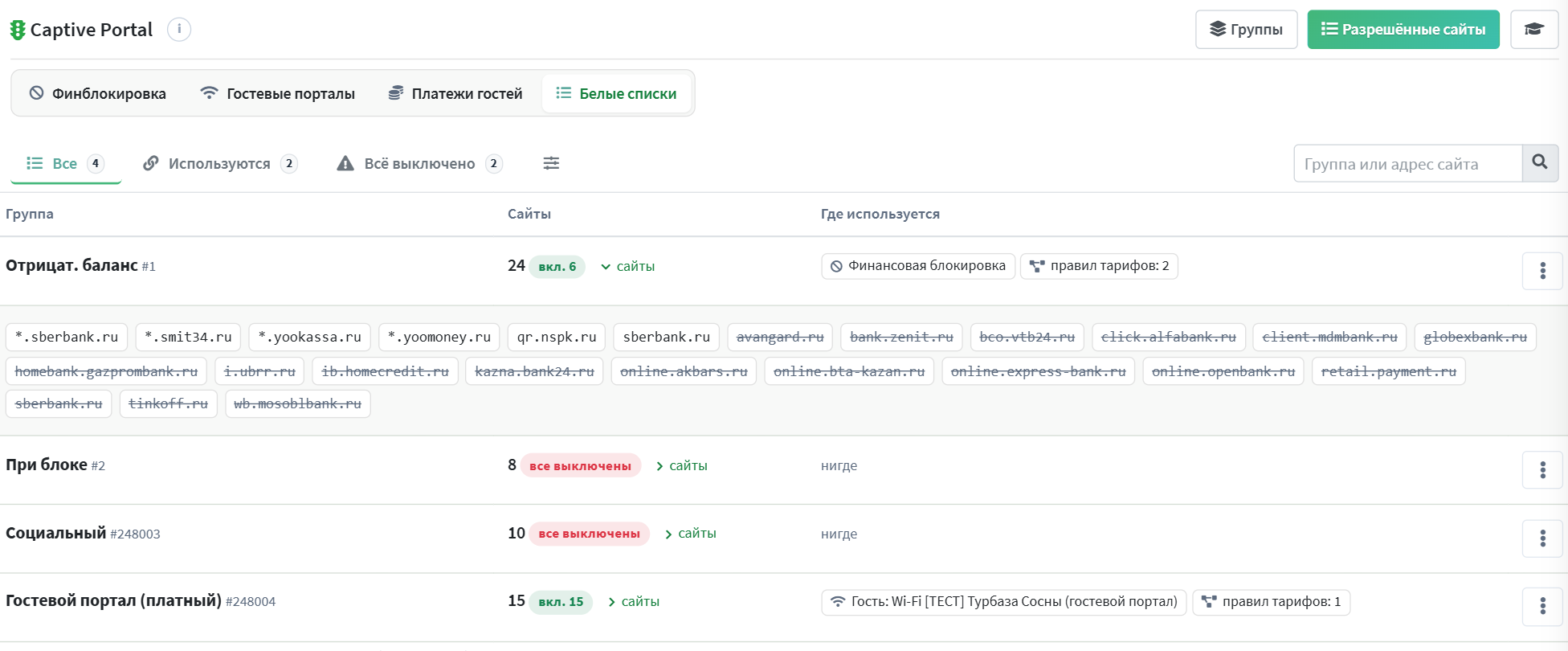Expand сайты list for При блоке
The image size is (1568, 651).
pos(681,465)
